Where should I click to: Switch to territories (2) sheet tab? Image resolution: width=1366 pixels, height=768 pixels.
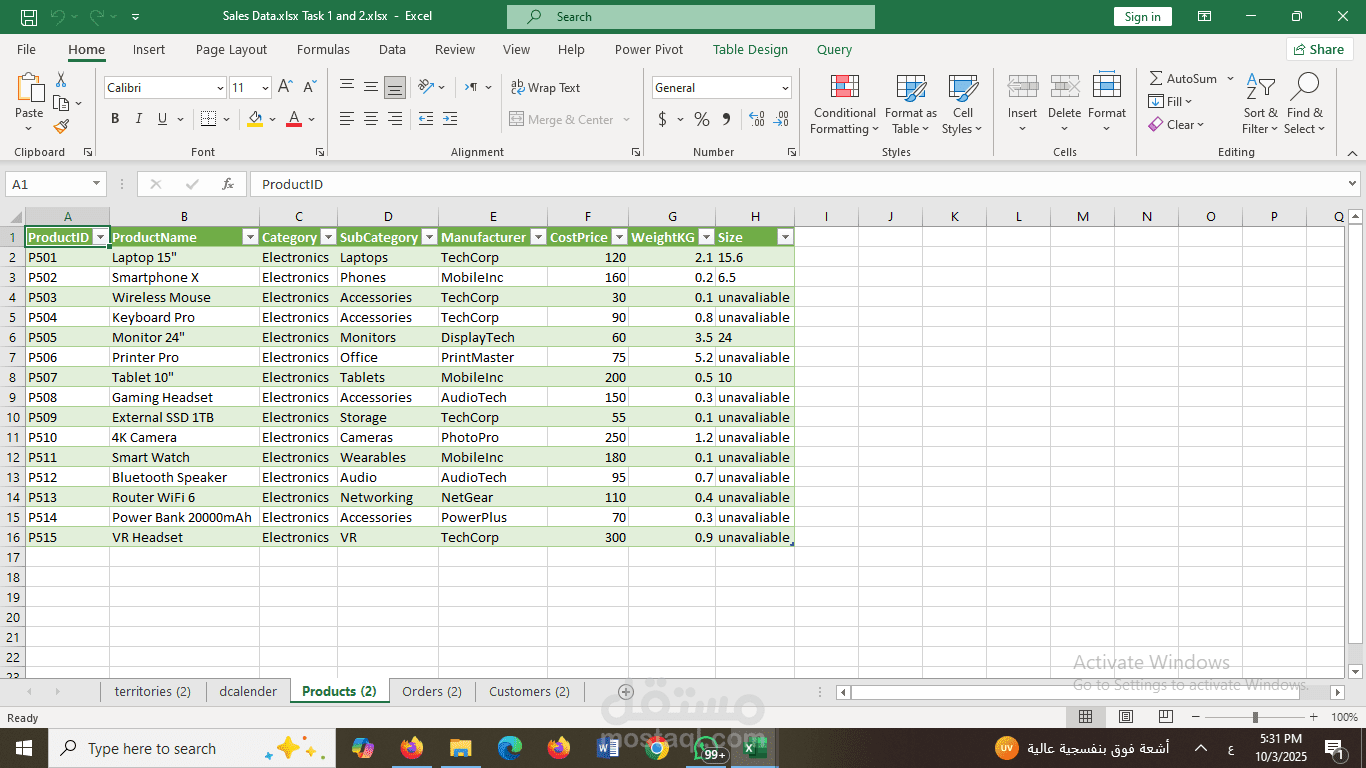tap(153, 691)
